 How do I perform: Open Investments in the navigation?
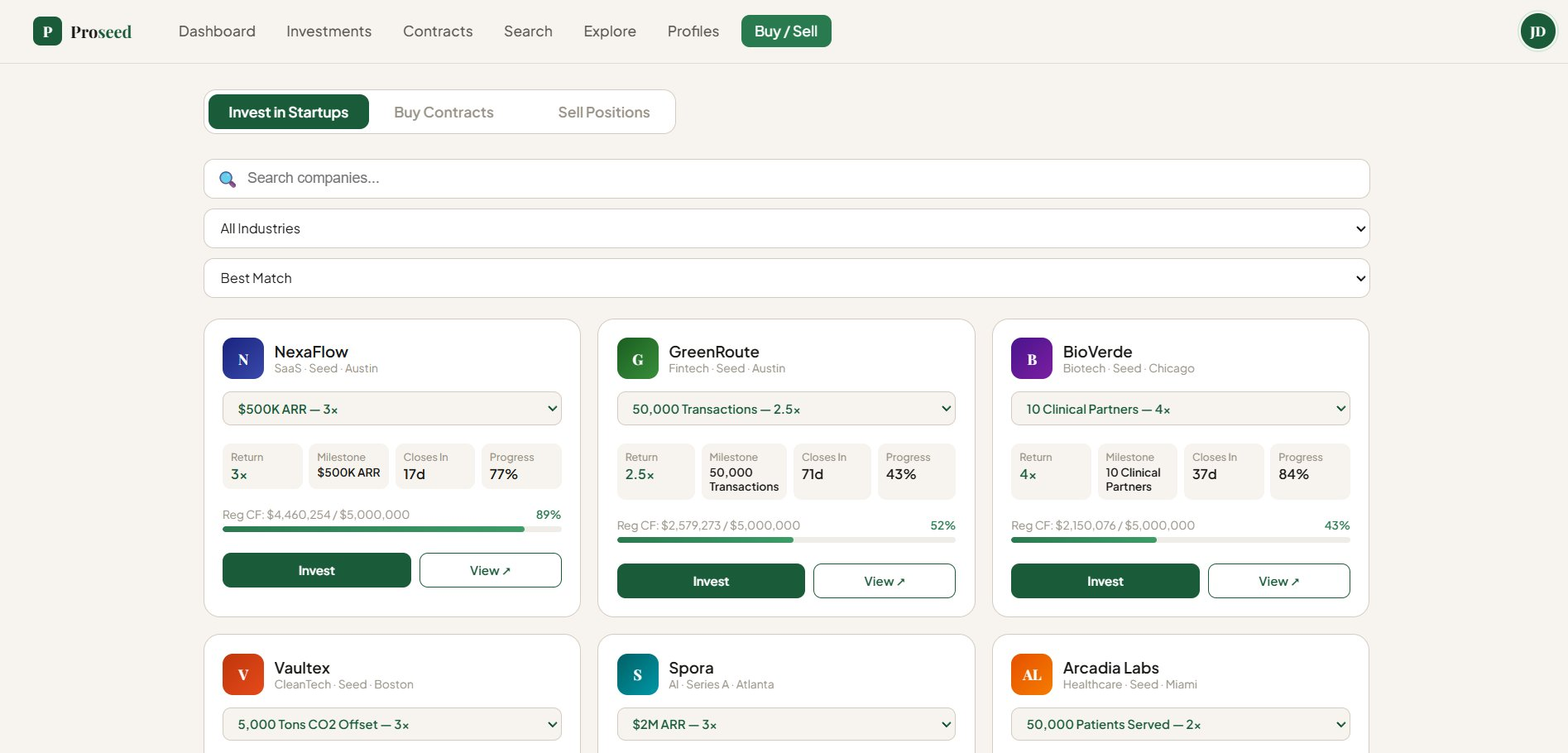click(329, 31)
